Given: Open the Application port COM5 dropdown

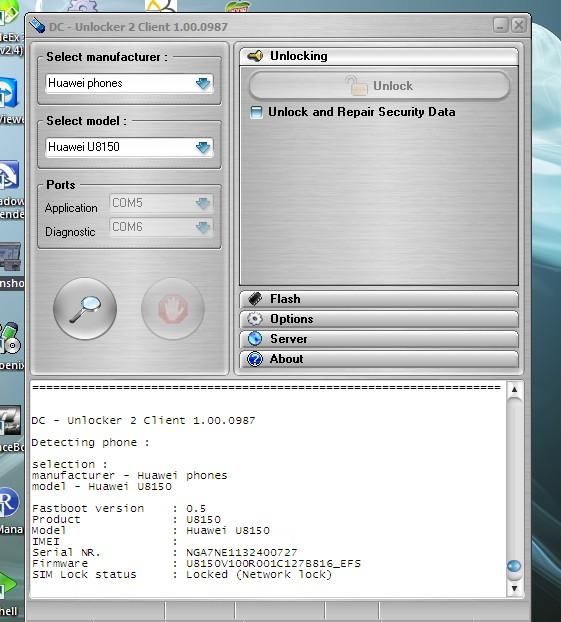Looking at the screenshot, I should 203,203.
